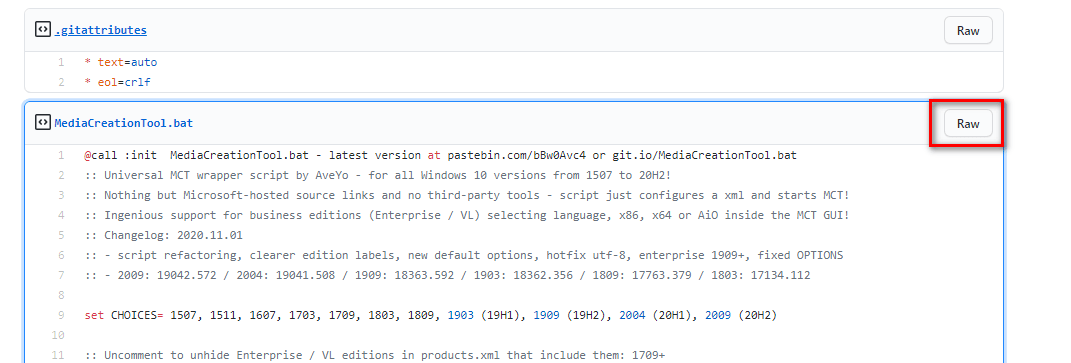Click the 'script refactoring, clearer edition labels' line
Image resolution: width=1071 pixels, height=363 pixels.
coord(464,255)
